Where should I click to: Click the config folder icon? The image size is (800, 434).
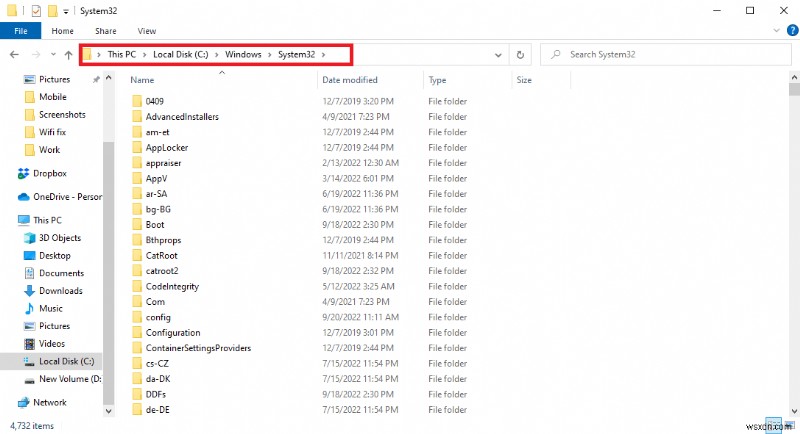point(137,317)
